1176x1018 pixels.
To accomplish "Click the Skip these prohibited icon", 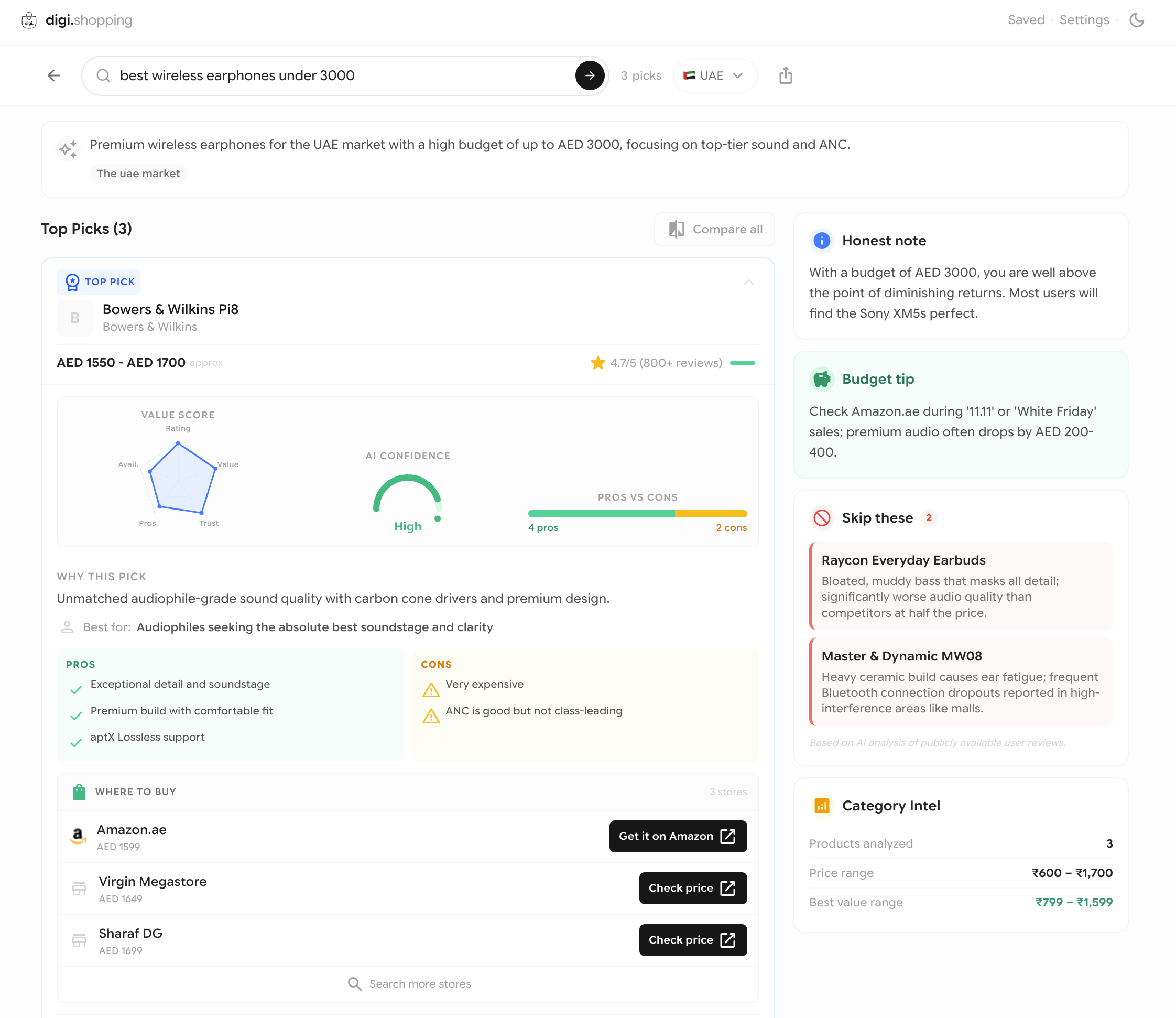I will pos(821,517).
